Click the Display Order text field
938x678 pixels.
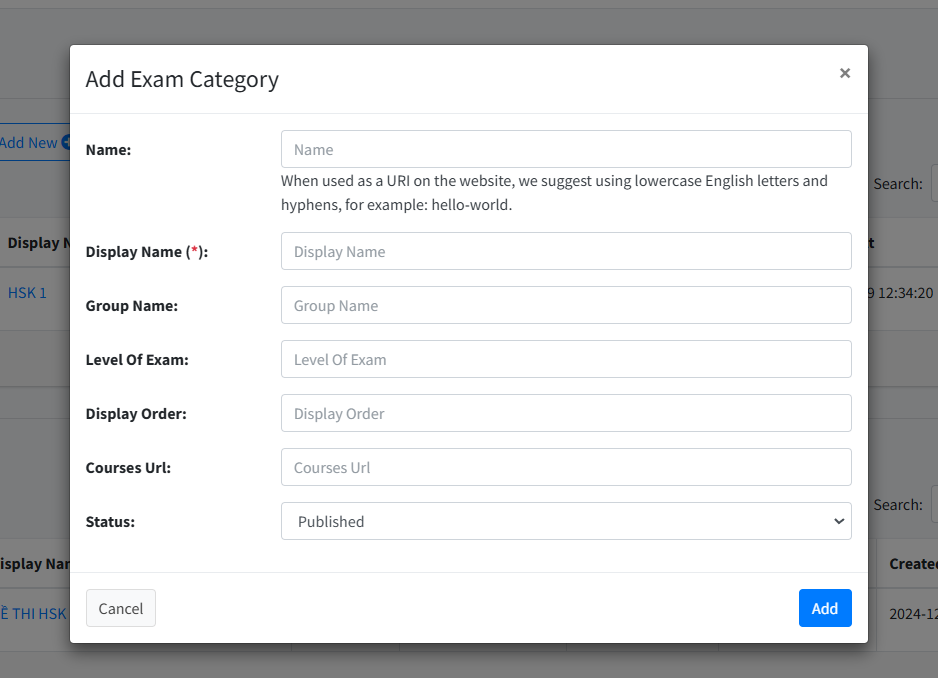coord(566,413)
